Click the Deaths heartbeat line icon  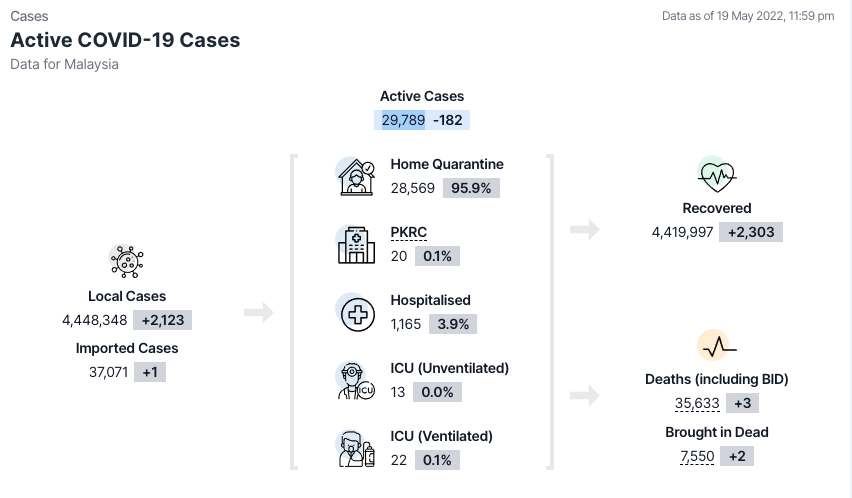[x=717, y=347]
